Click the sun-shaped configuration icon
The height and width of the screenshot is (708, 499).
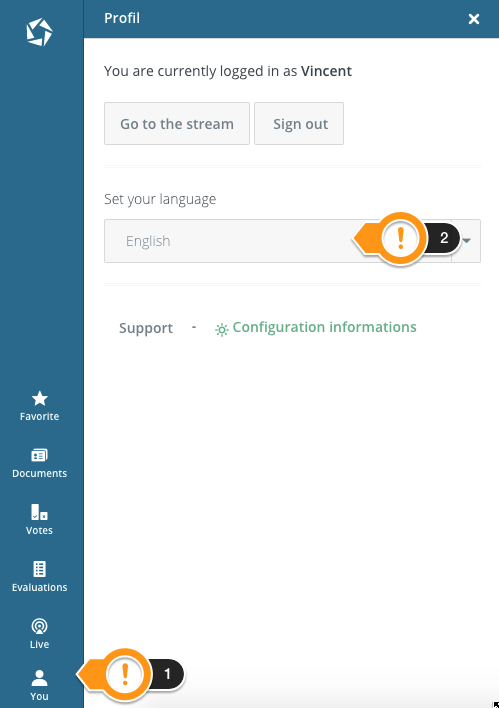tap(221, 330)
